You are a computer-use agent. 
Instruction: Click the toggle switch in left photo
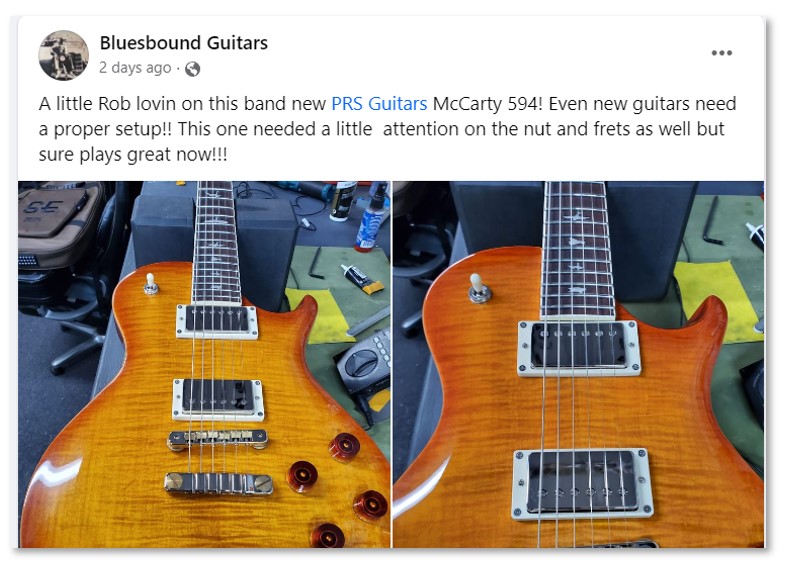pos(151,284)
